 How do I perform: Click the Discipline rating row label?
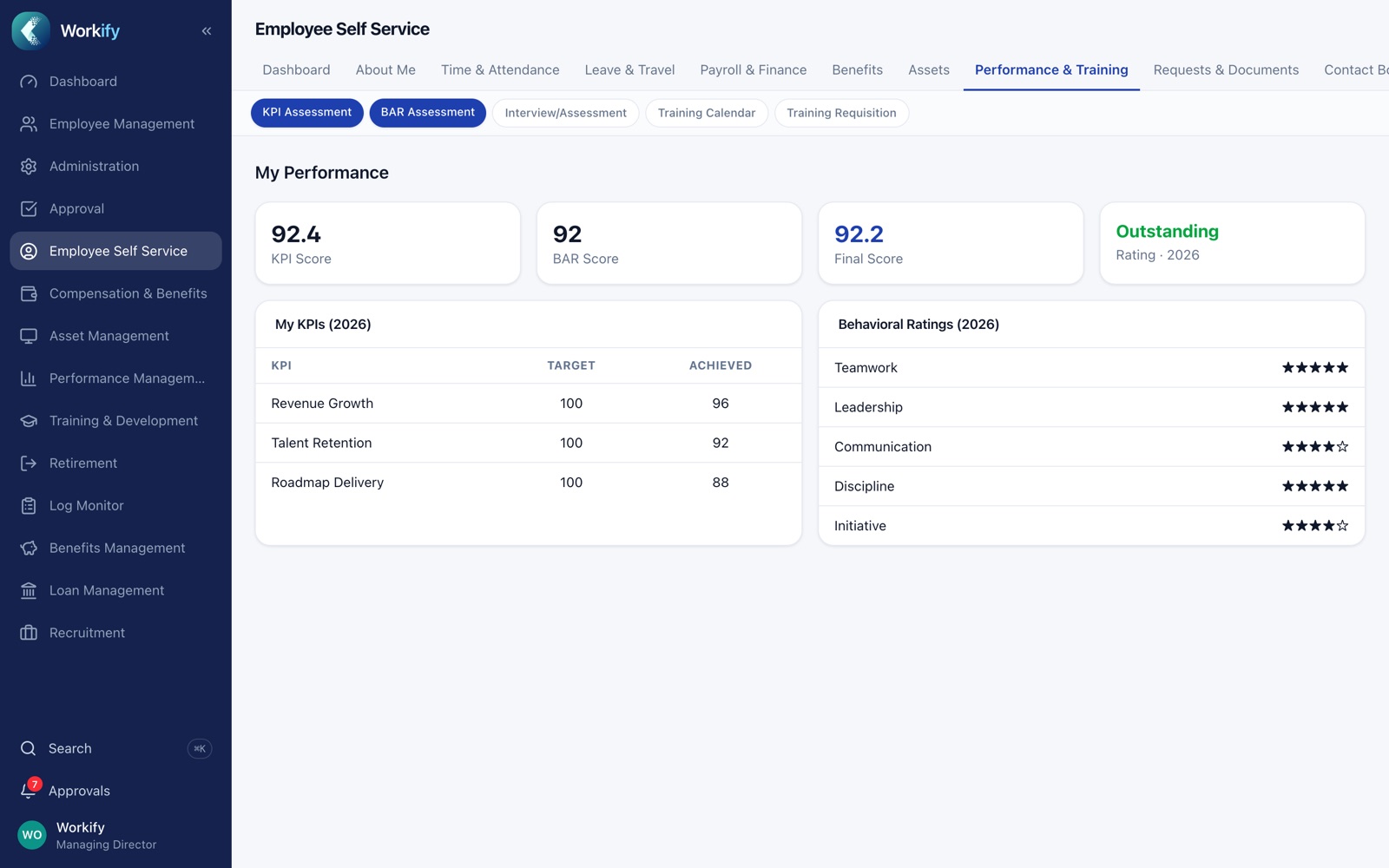tap(864, 486)
